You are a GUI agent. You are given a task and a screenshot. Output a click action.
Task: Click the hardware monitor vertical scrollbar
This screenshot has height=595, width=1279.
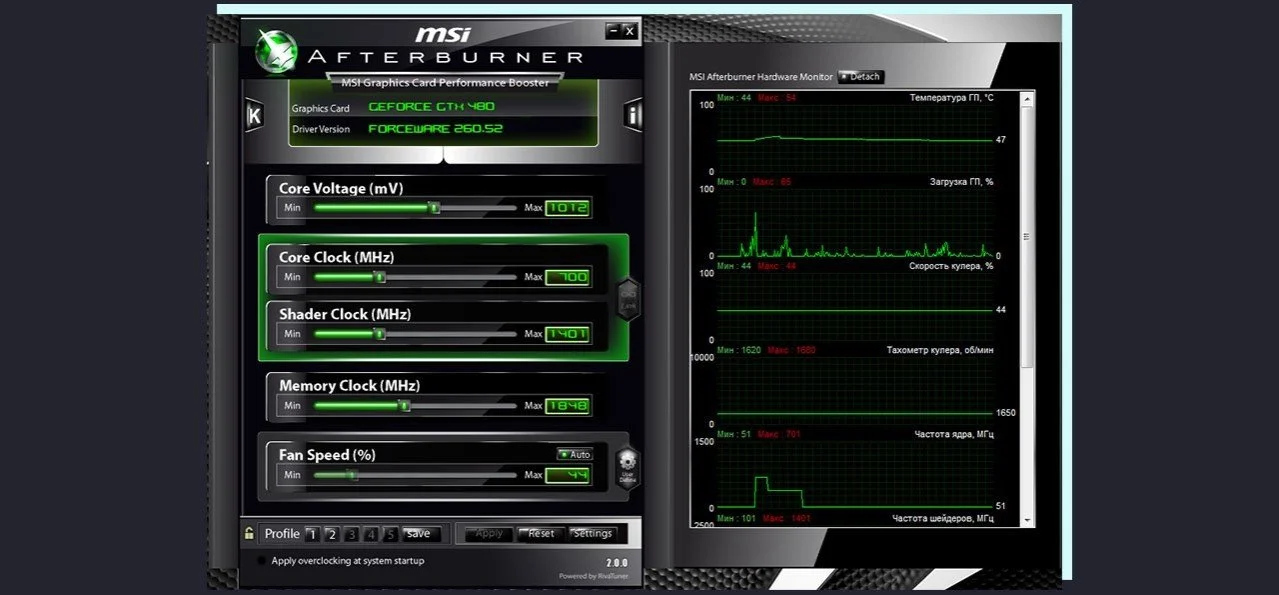pyautogui.click(x=1025, y=308)
